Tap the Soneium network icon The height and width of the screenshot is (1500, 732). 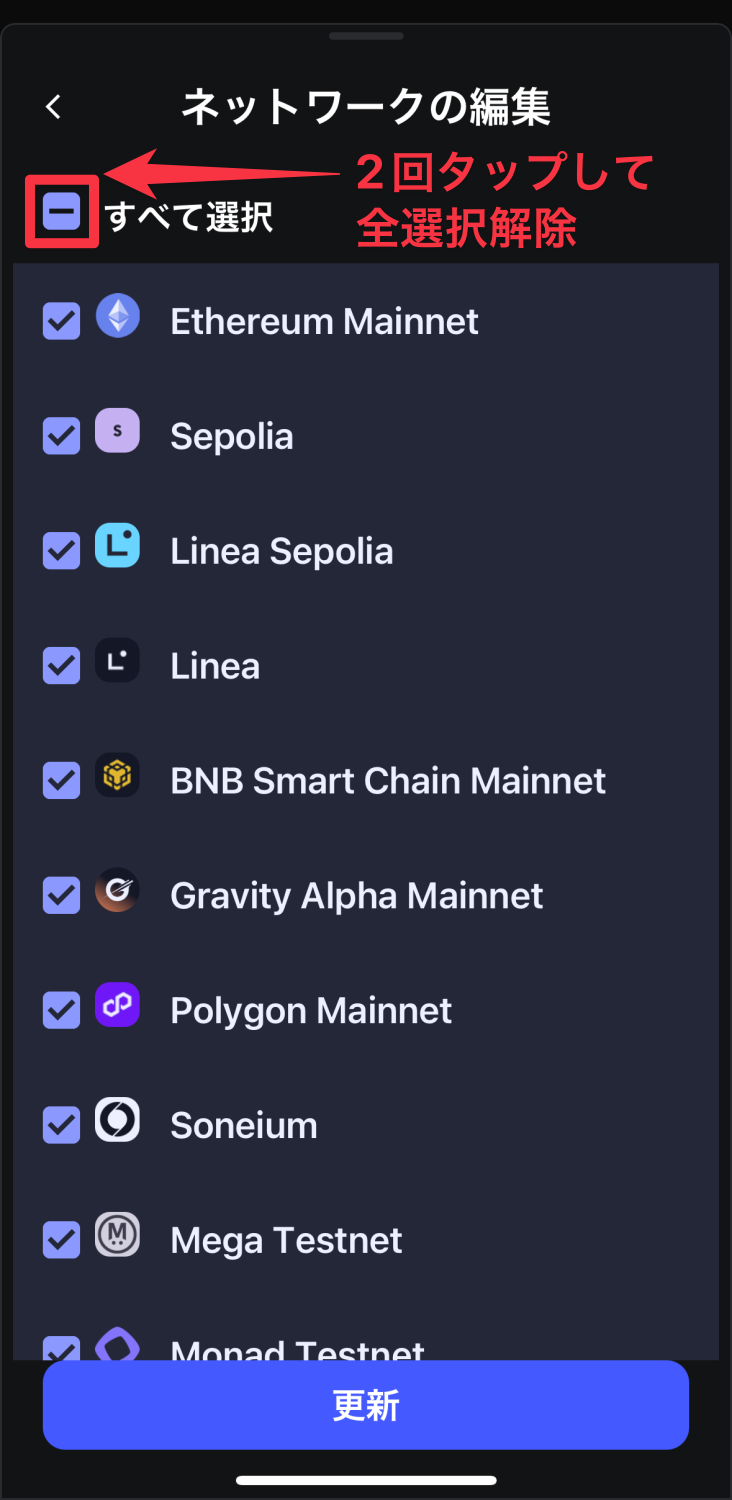pos(118,1121)
